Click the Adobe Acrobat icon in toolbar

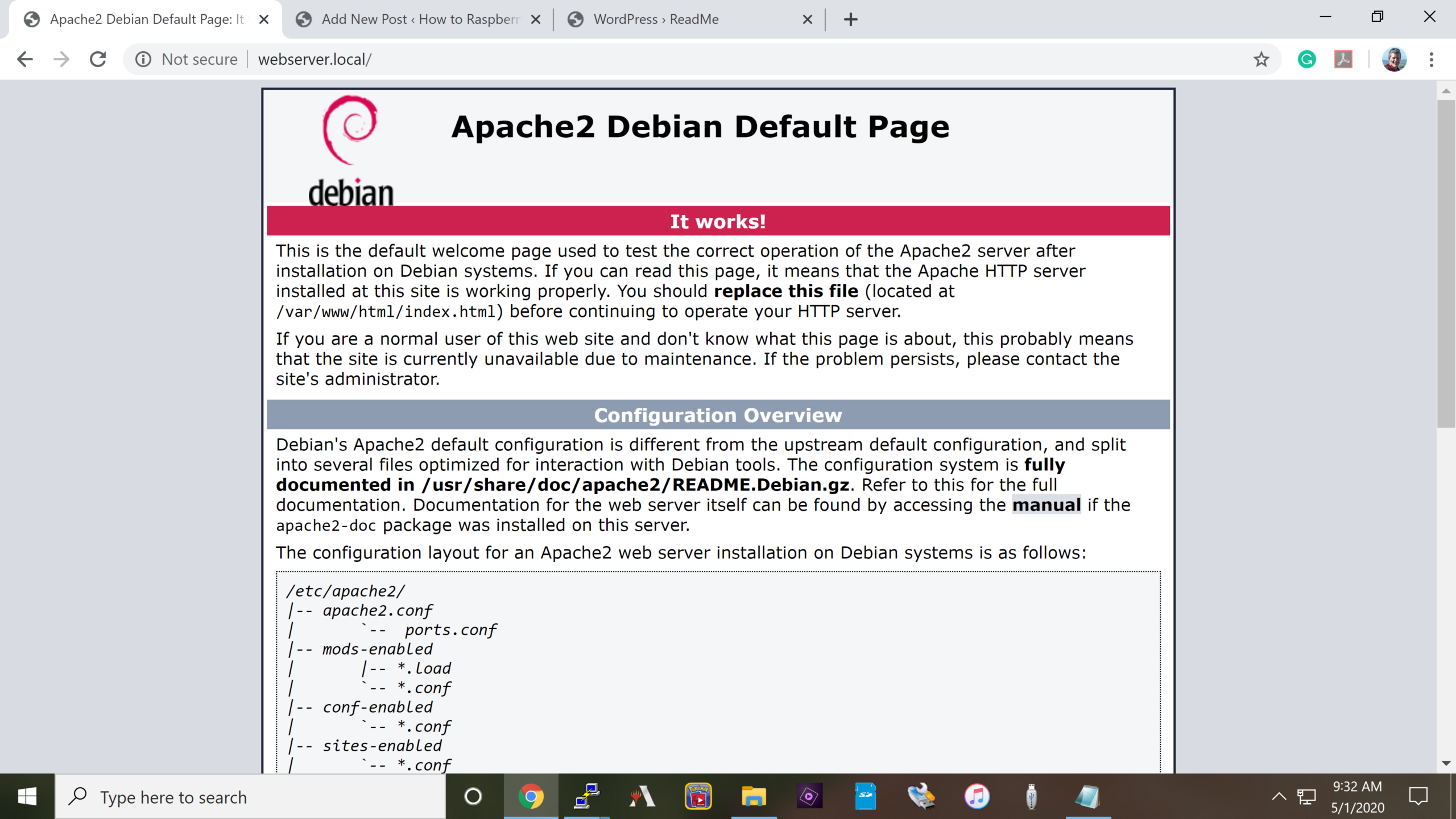(x=1344, y=59)
